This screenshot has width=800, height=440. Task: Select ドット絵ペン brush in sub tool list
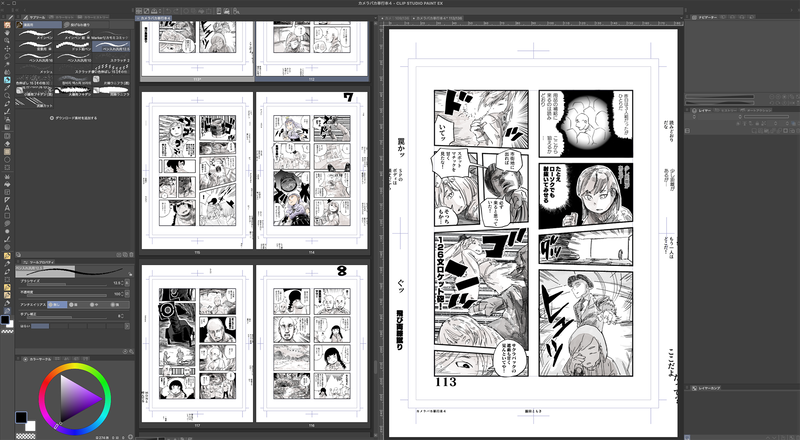[73, 46]
